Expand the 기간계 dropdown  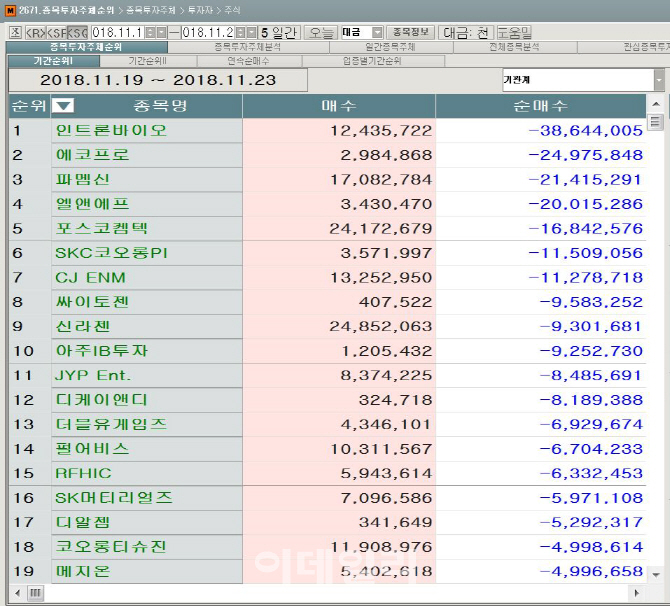tap(658, 80)
